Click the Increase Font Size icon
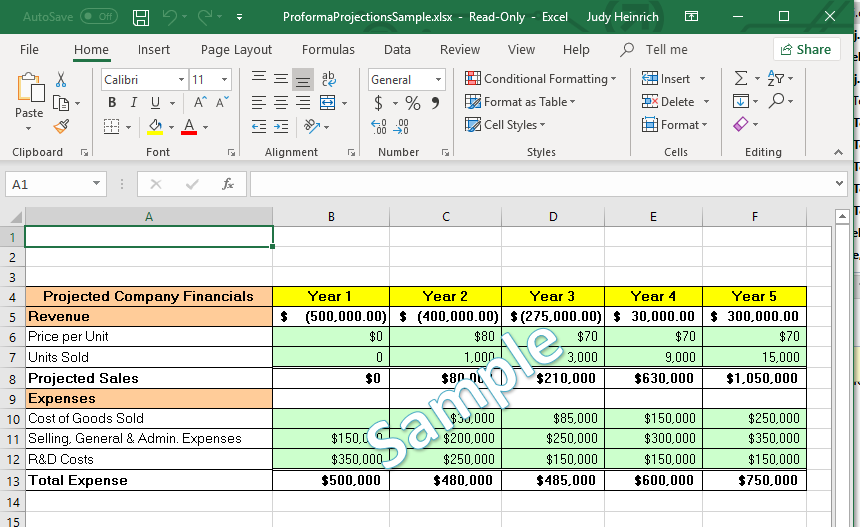This screenshot has height=527, width=860. coord(200,103)
